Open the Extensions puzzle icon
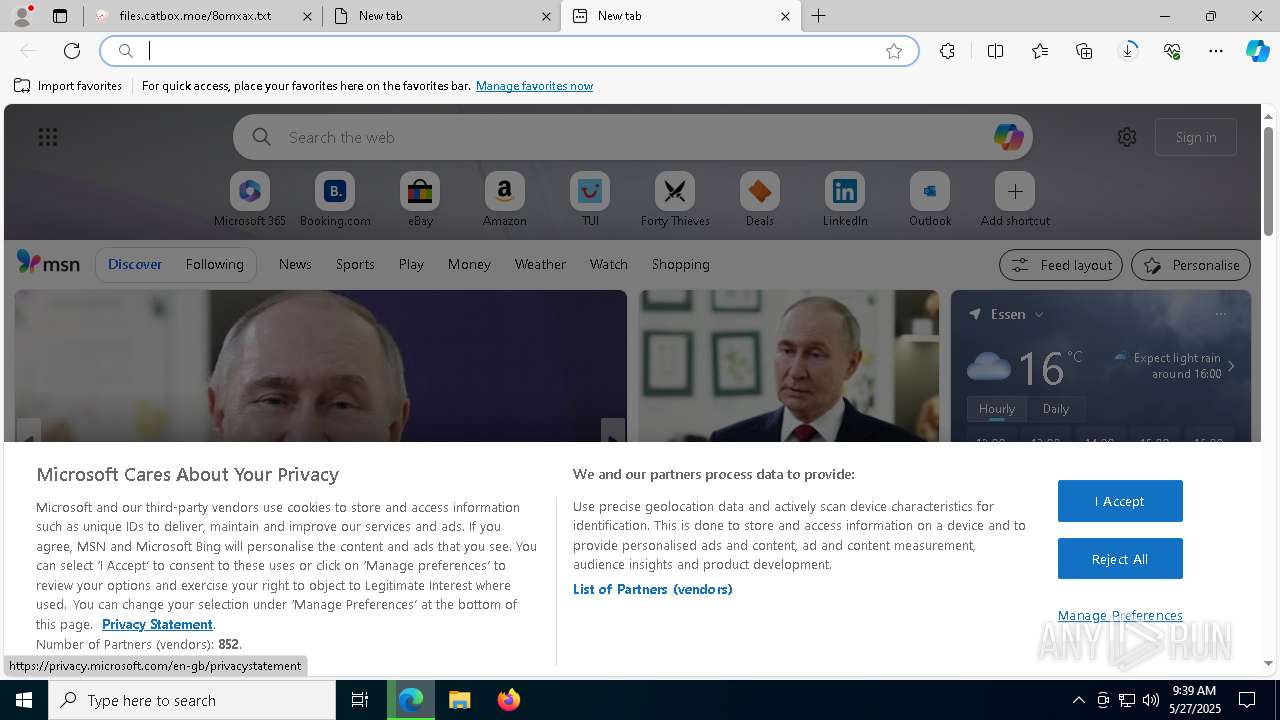 click(x=947, y=51)
